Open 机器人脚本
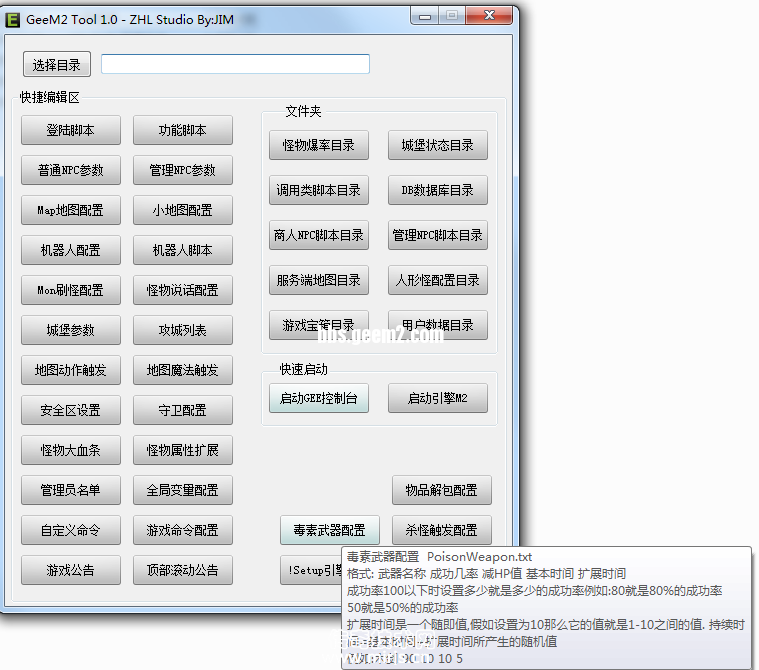This screenshot has width=759, height=670. 183,250
